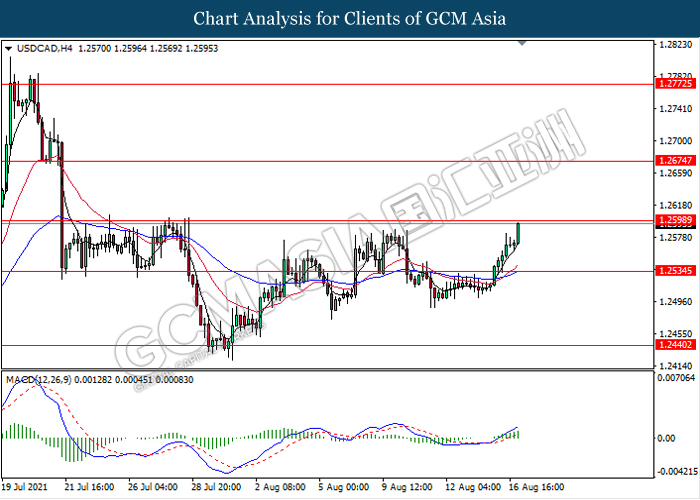Click the blue MACD line end point
The image size is (700, 500).
coord(517,427)
